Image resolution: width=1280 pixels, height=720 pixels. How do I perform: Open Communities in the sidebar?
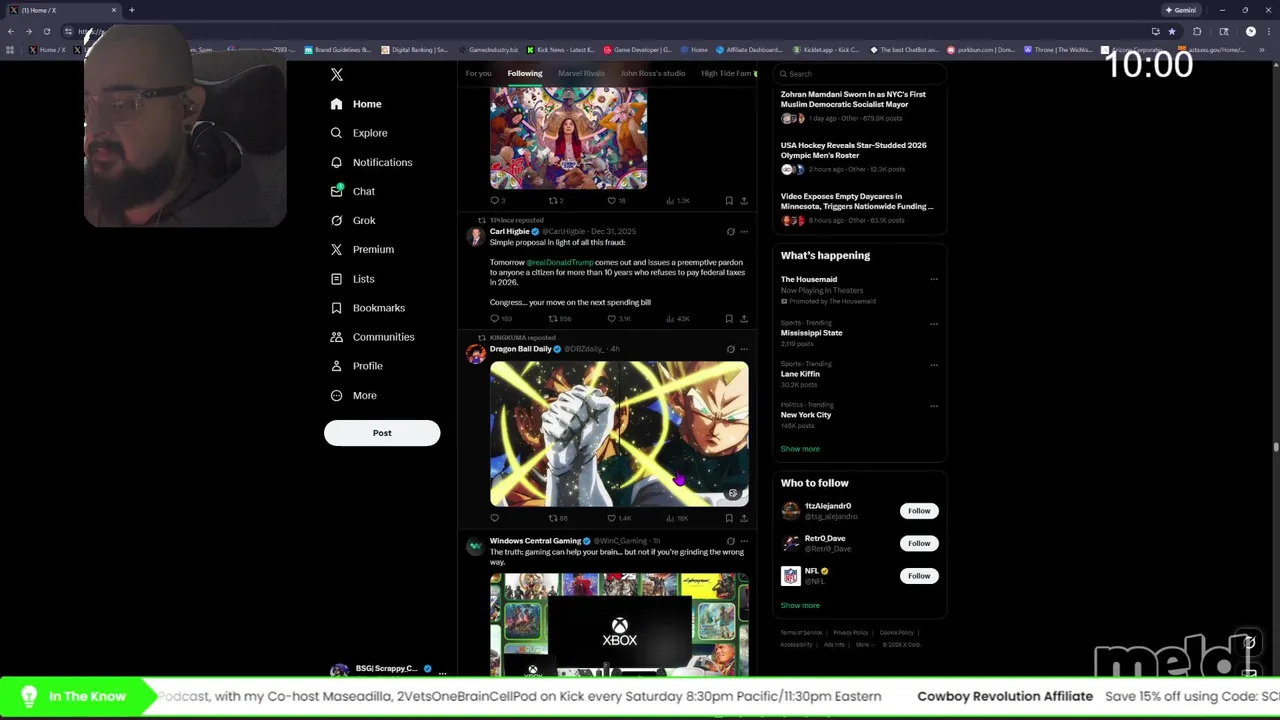(x=372, y=337)
